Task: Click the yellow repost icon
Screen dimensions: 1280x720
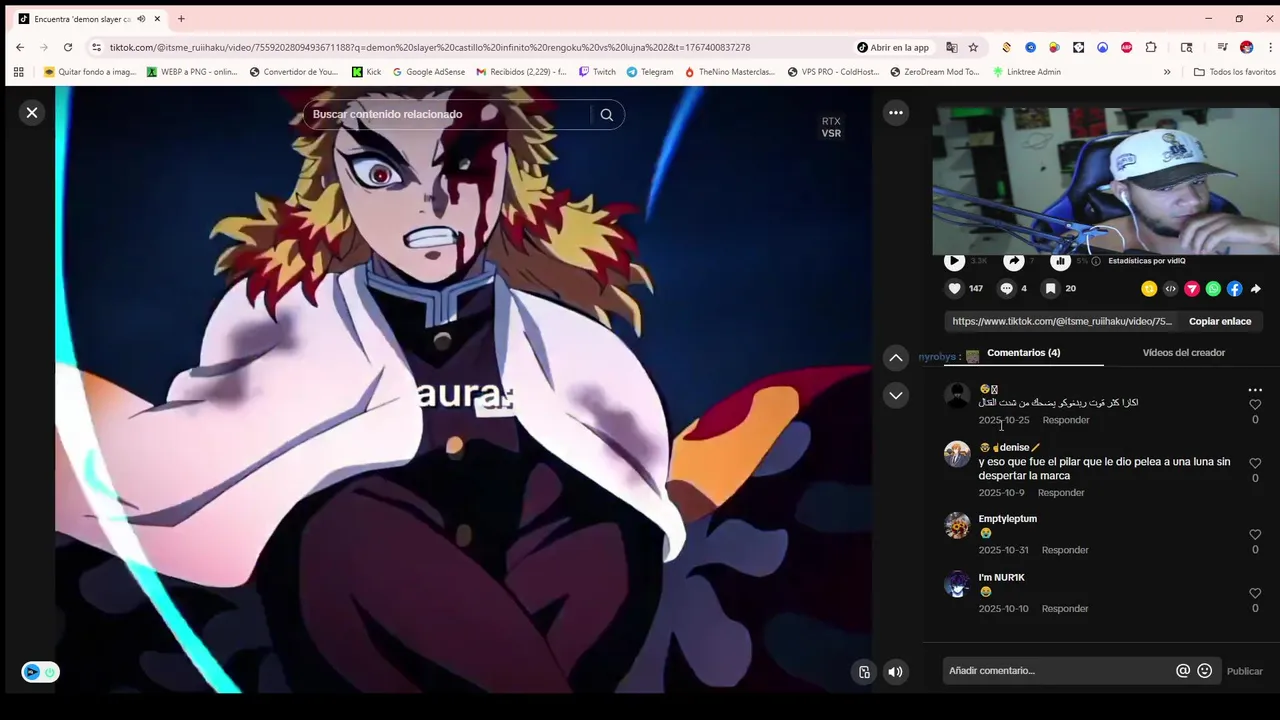Action: 1149,289
